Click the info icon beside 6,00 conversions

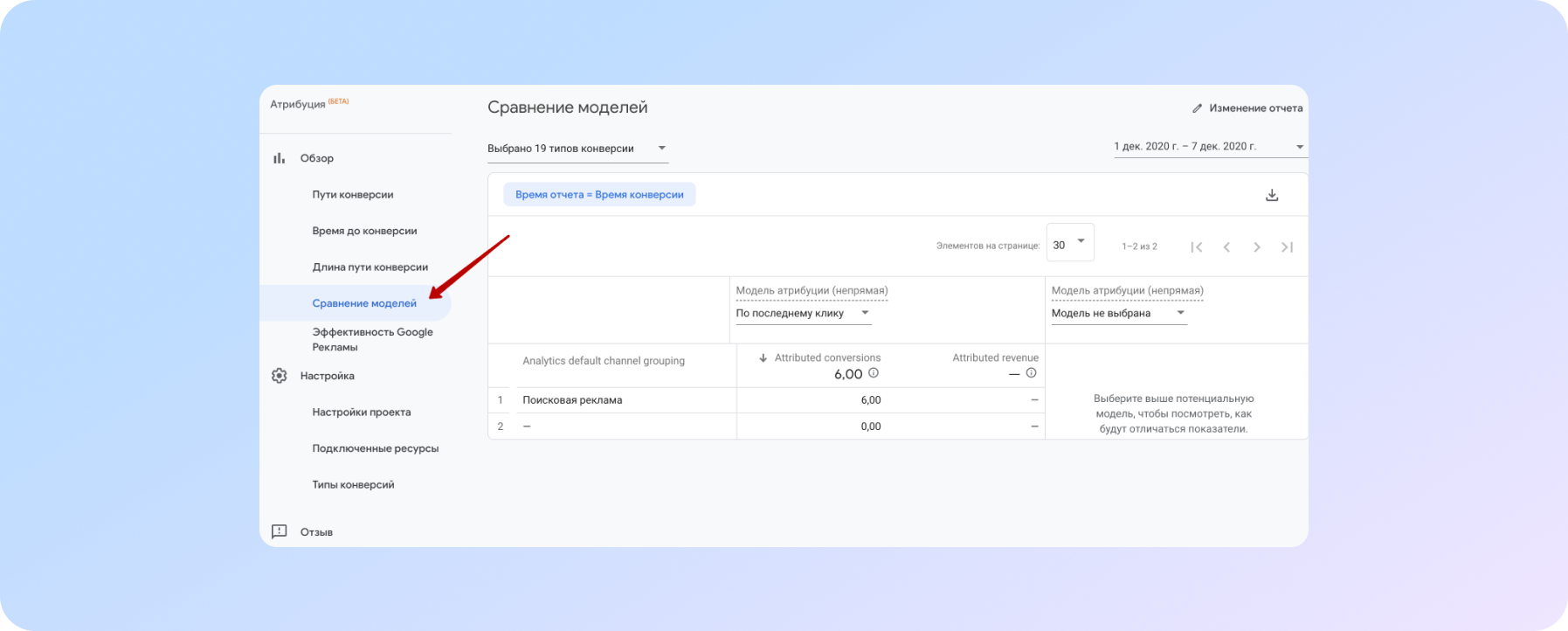[874, 373]
